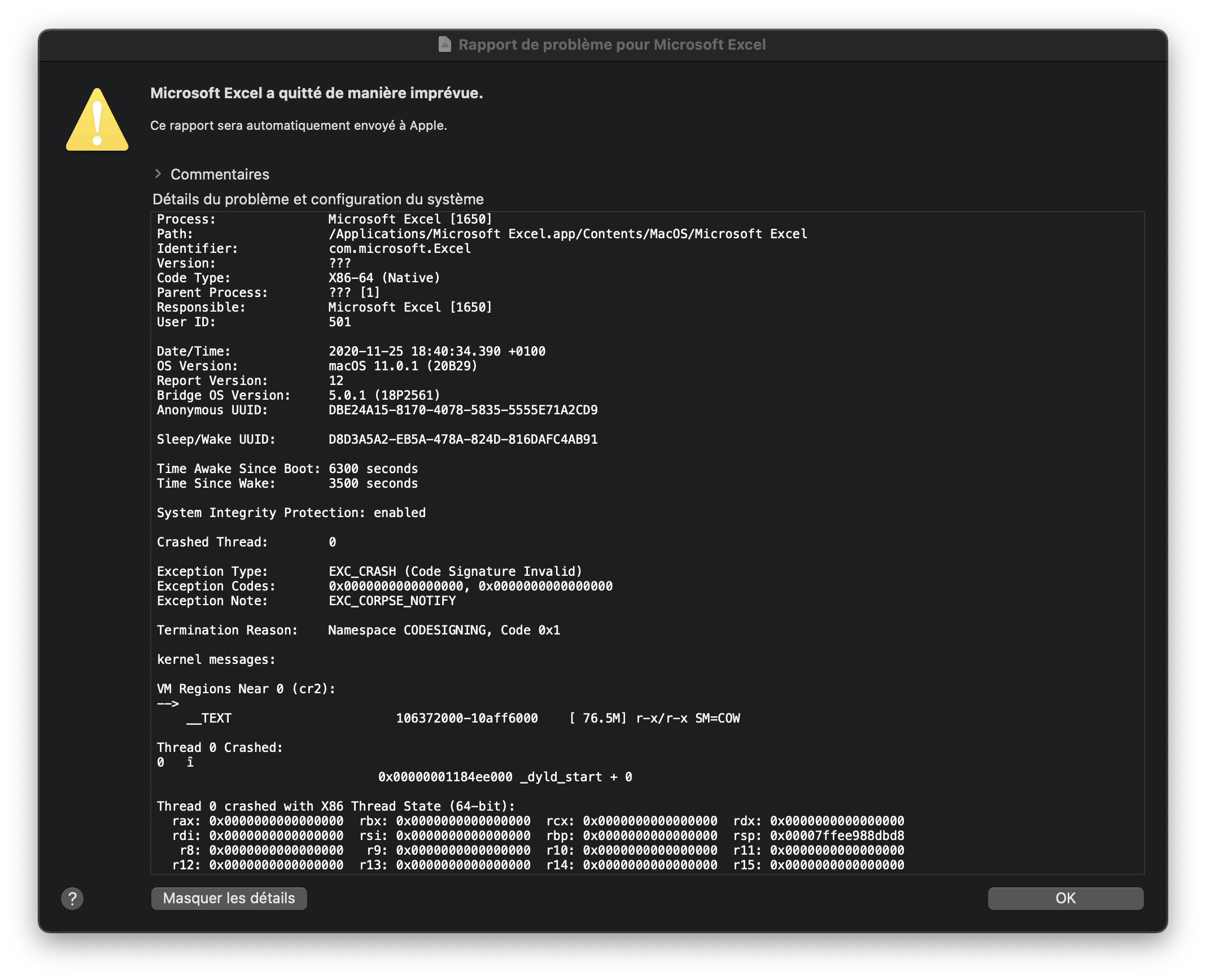Expand the Commentaires disclosure chevron
Image resolution: width=1206 pixels, height=980 pixels.
[158, 174]
